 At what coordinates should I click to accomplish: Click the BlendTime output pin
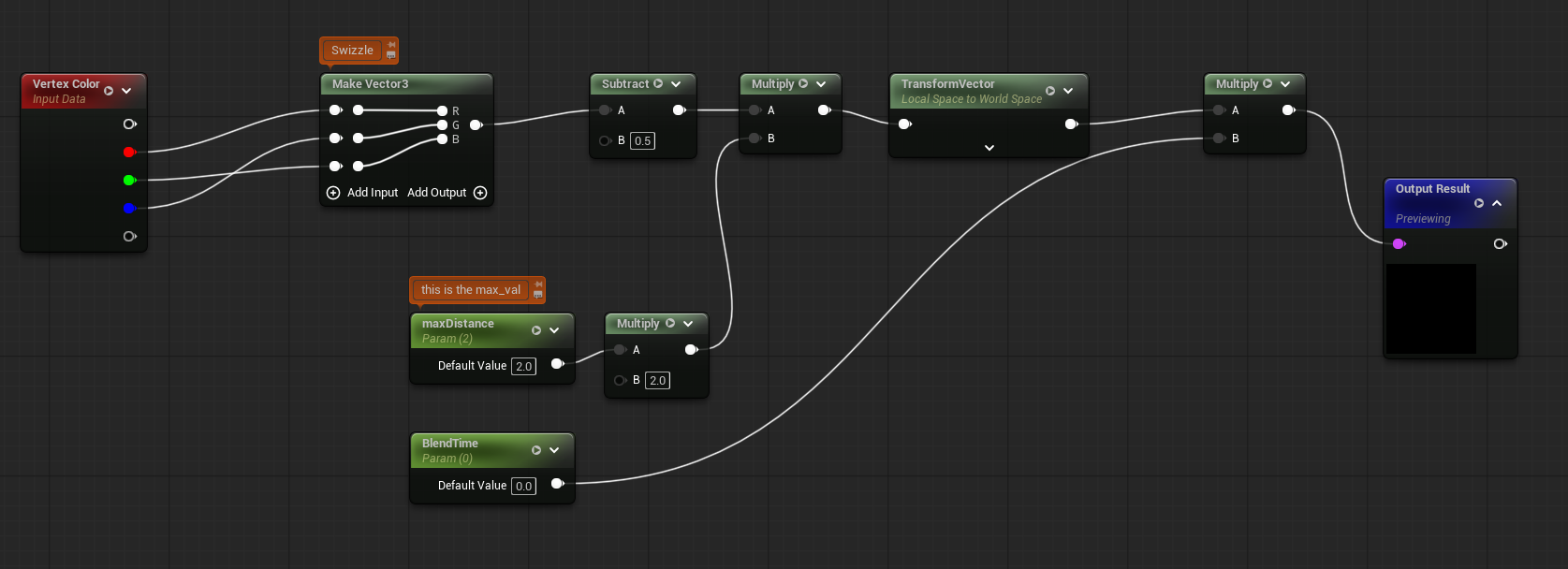(x=558, y=483)
